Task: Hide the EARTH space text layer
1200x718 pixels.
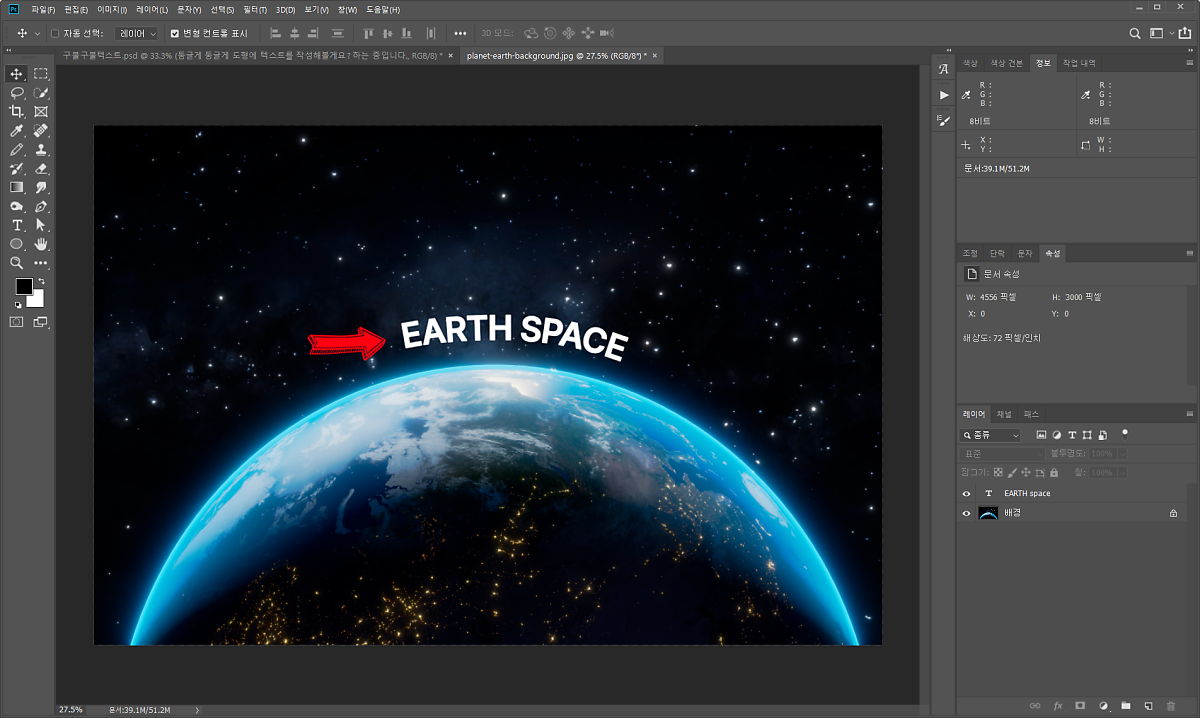Action: (x=966, y=494)
